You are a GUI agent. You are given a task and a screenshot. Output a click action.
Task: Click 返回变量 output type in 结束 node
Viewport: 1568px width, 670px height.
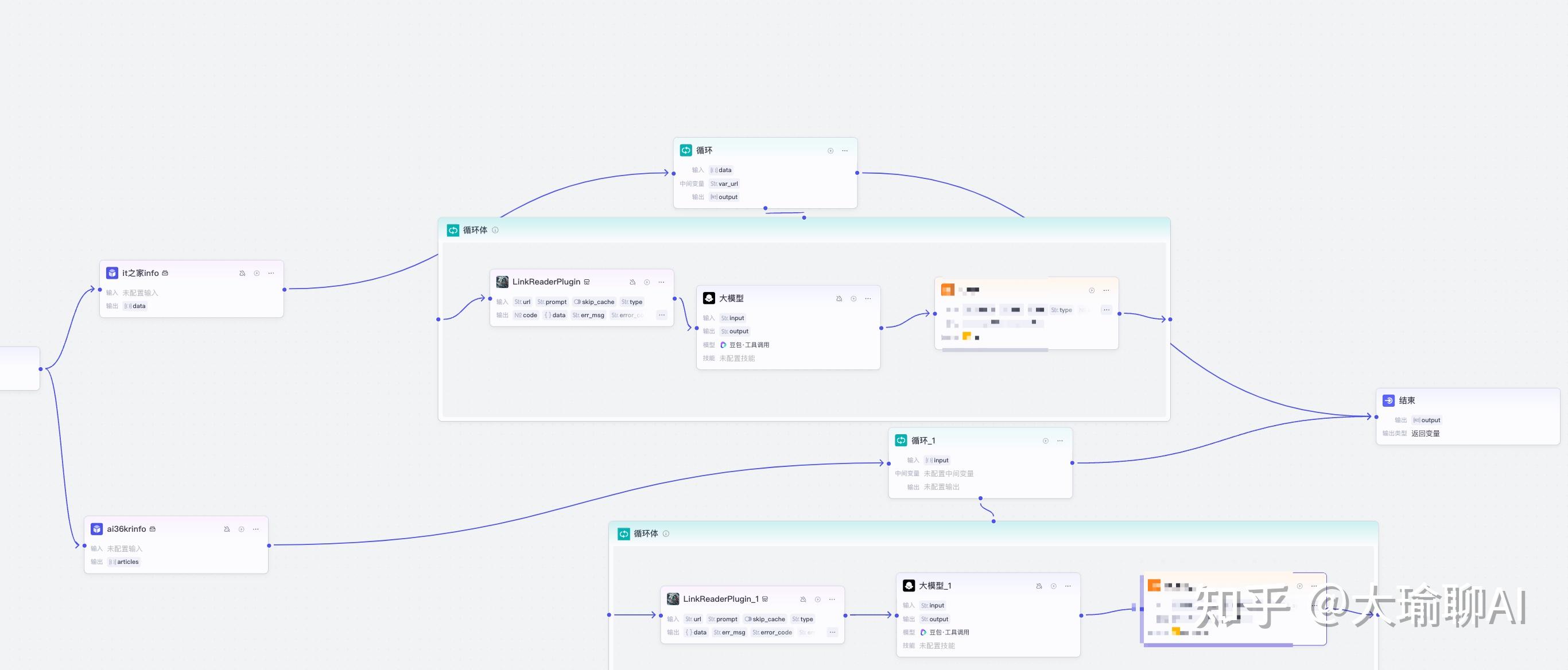pos(1425,433)
